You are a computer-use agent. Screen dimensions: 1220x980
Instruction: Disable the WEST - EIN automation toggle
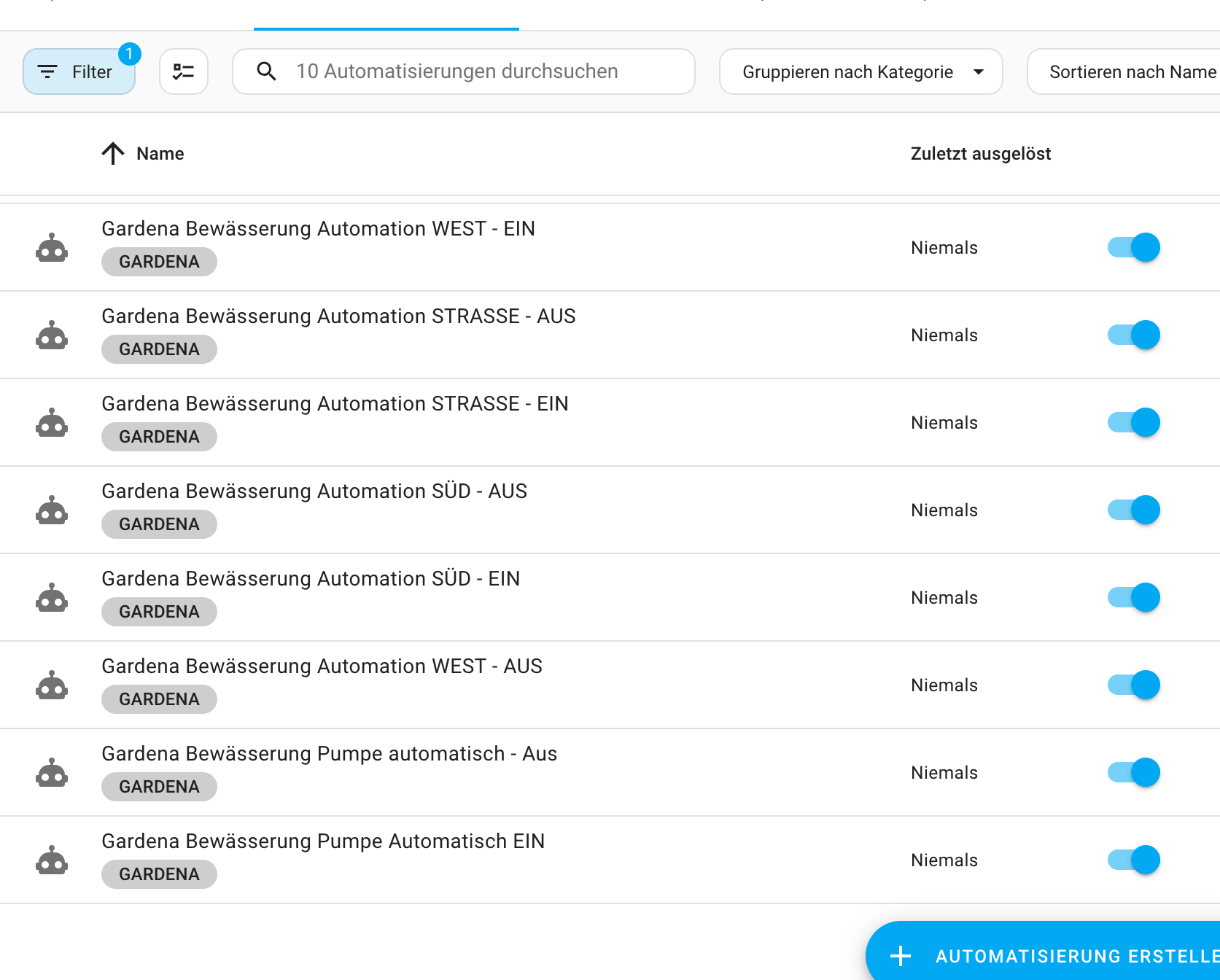click(1133, 248)
